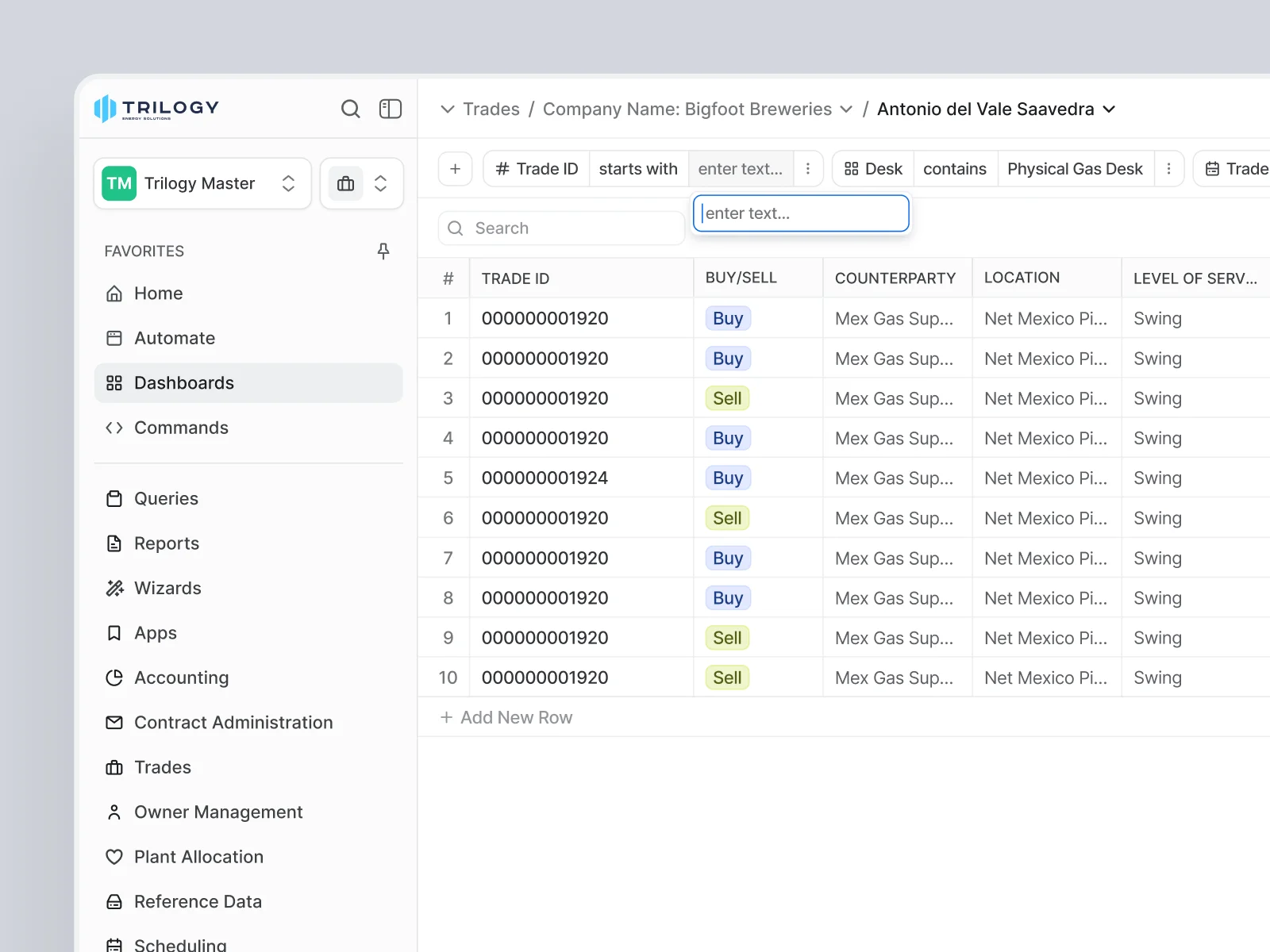Select the Physical Gas Desk filter value
Viewport: 1270px width, 952px height.
(x=1075, y=169)
